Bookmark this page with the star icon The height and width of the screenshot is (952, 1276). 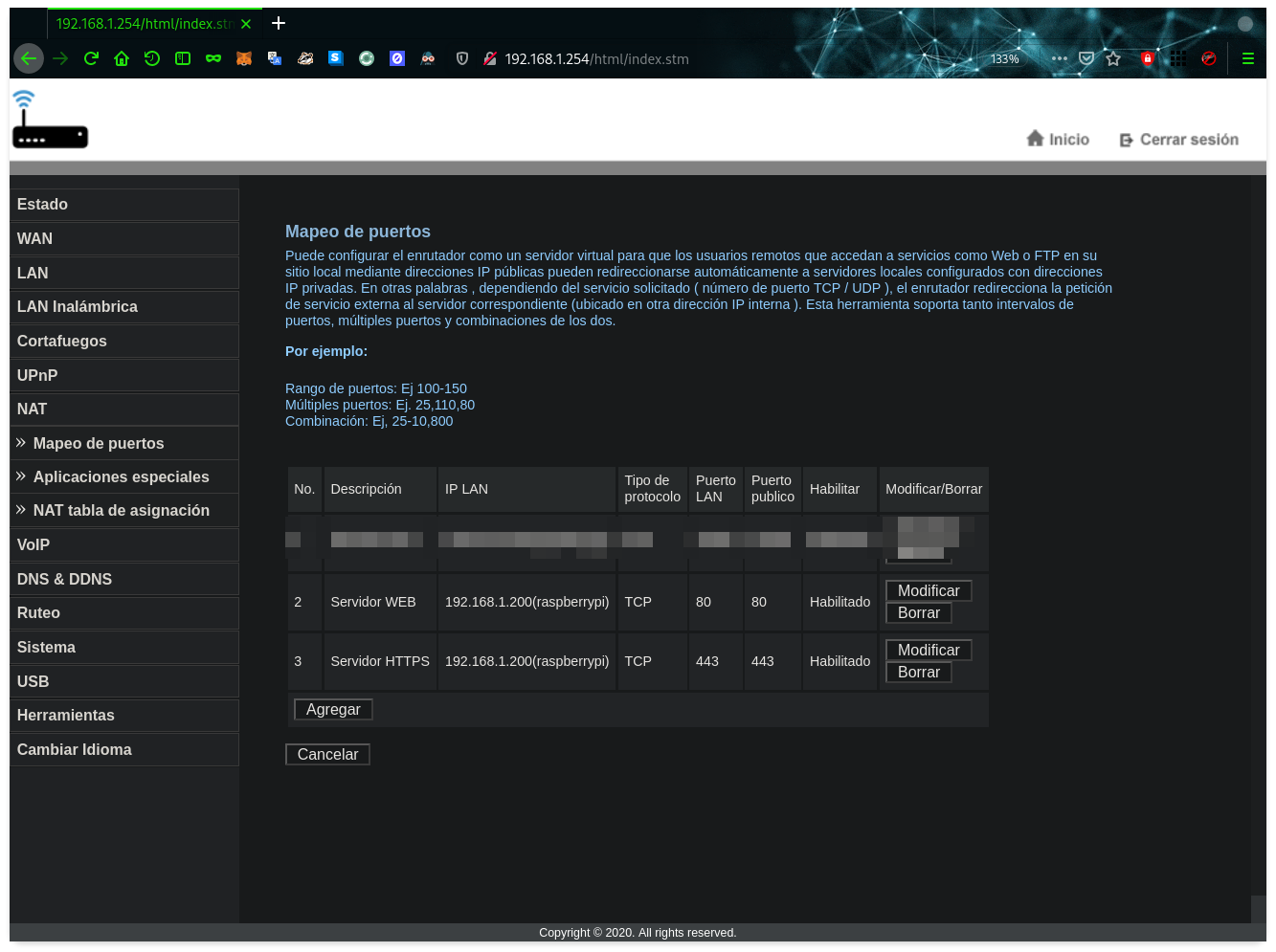coord(1113,58)
